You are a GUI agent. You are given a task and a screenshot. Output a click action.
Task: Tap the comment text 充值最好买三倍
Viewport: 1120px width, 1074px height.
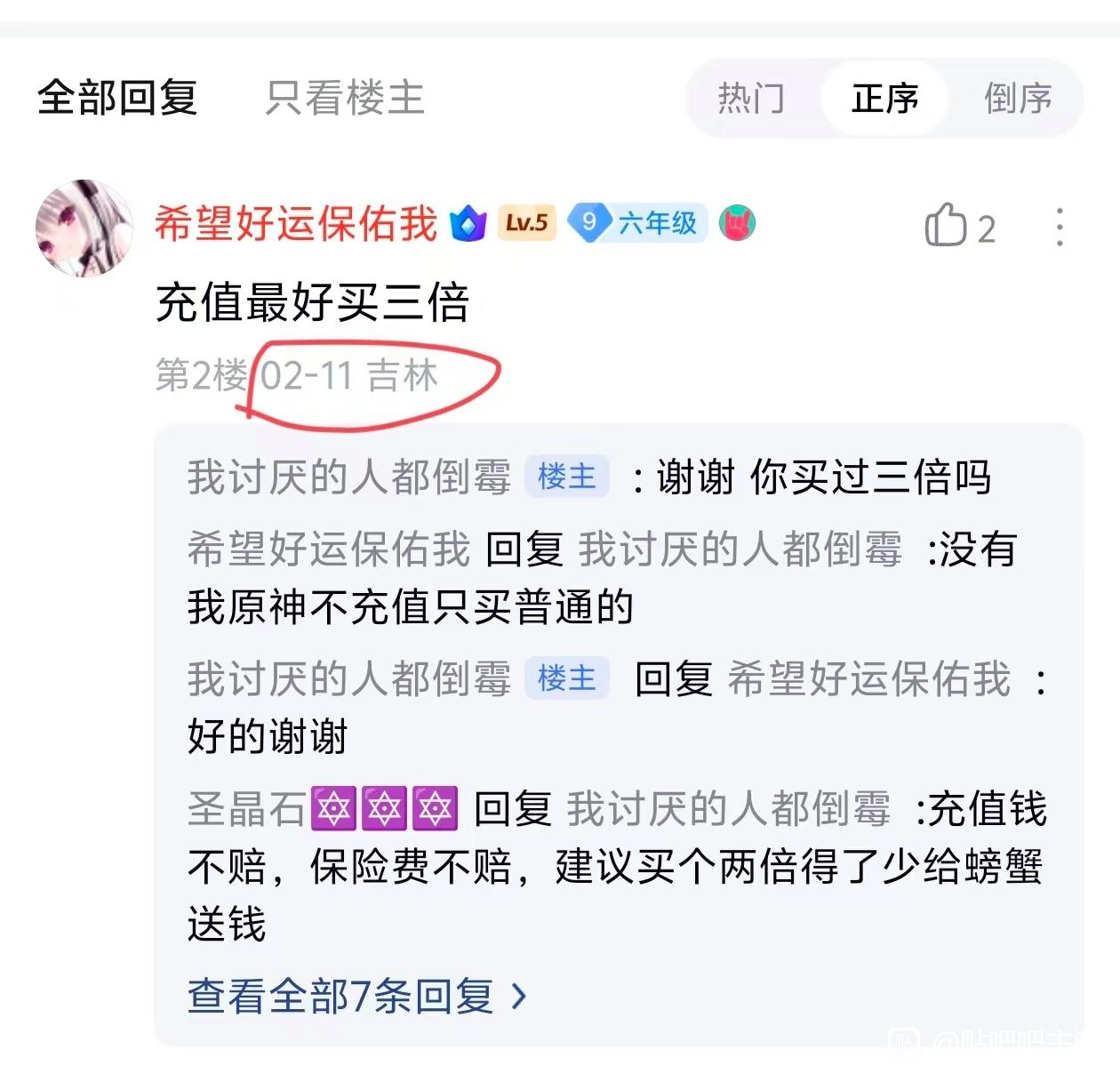point(312,302)
